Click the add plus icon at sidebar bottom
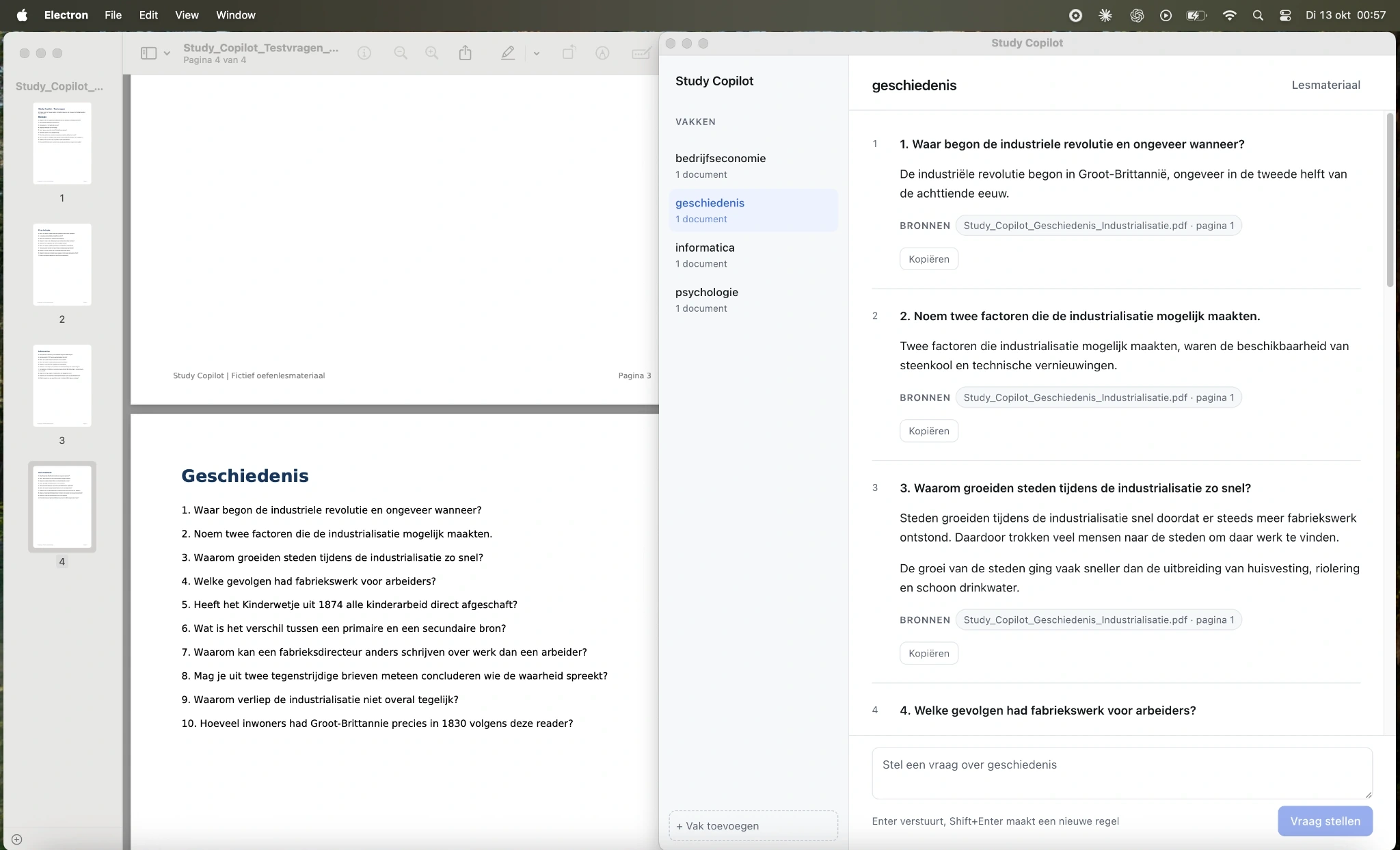1400x850 pixels. [x=17, y=839]
